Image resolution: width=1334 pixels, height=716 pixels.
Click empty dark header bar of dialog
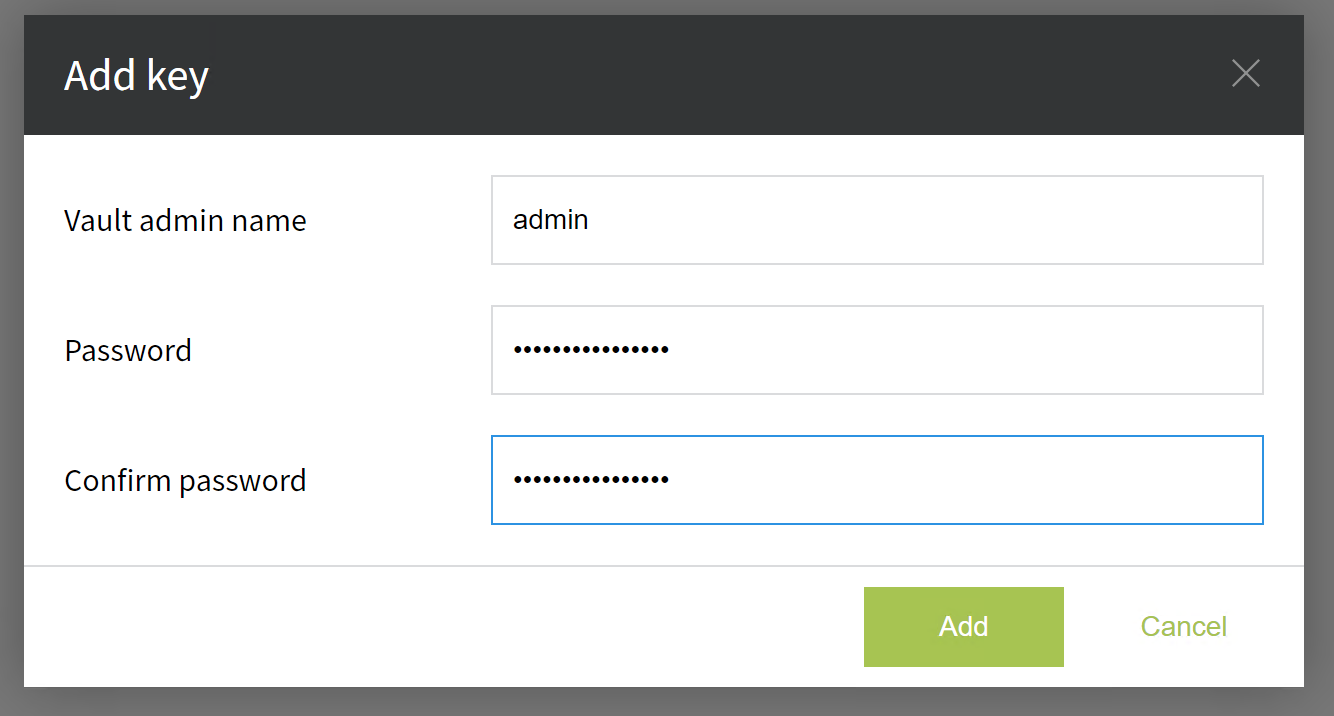click(700, 75)
